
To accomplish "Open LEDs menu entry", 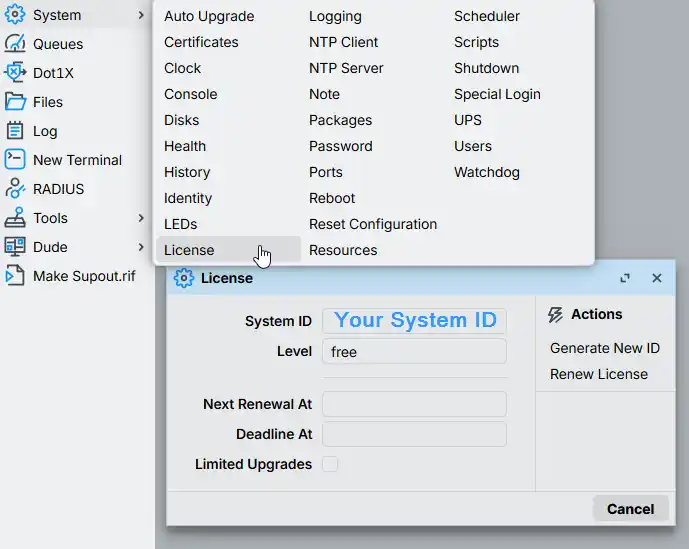I will tap(181, 224).
